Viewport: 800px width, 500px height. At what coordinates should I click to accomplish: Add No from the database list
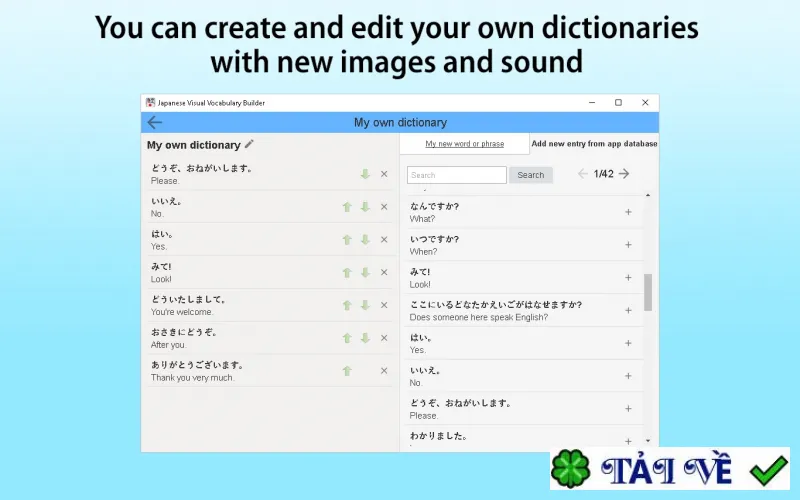[628, 376]
